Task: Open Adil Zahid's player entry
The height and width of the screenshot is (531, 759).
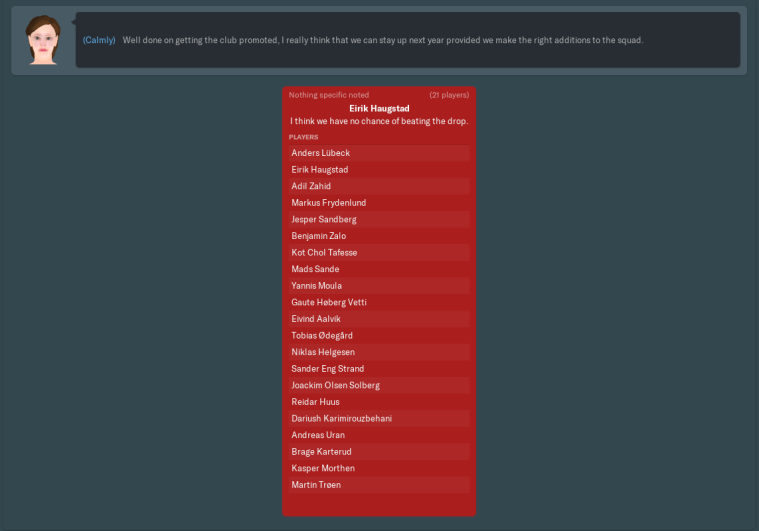Action: pos(311,186)
